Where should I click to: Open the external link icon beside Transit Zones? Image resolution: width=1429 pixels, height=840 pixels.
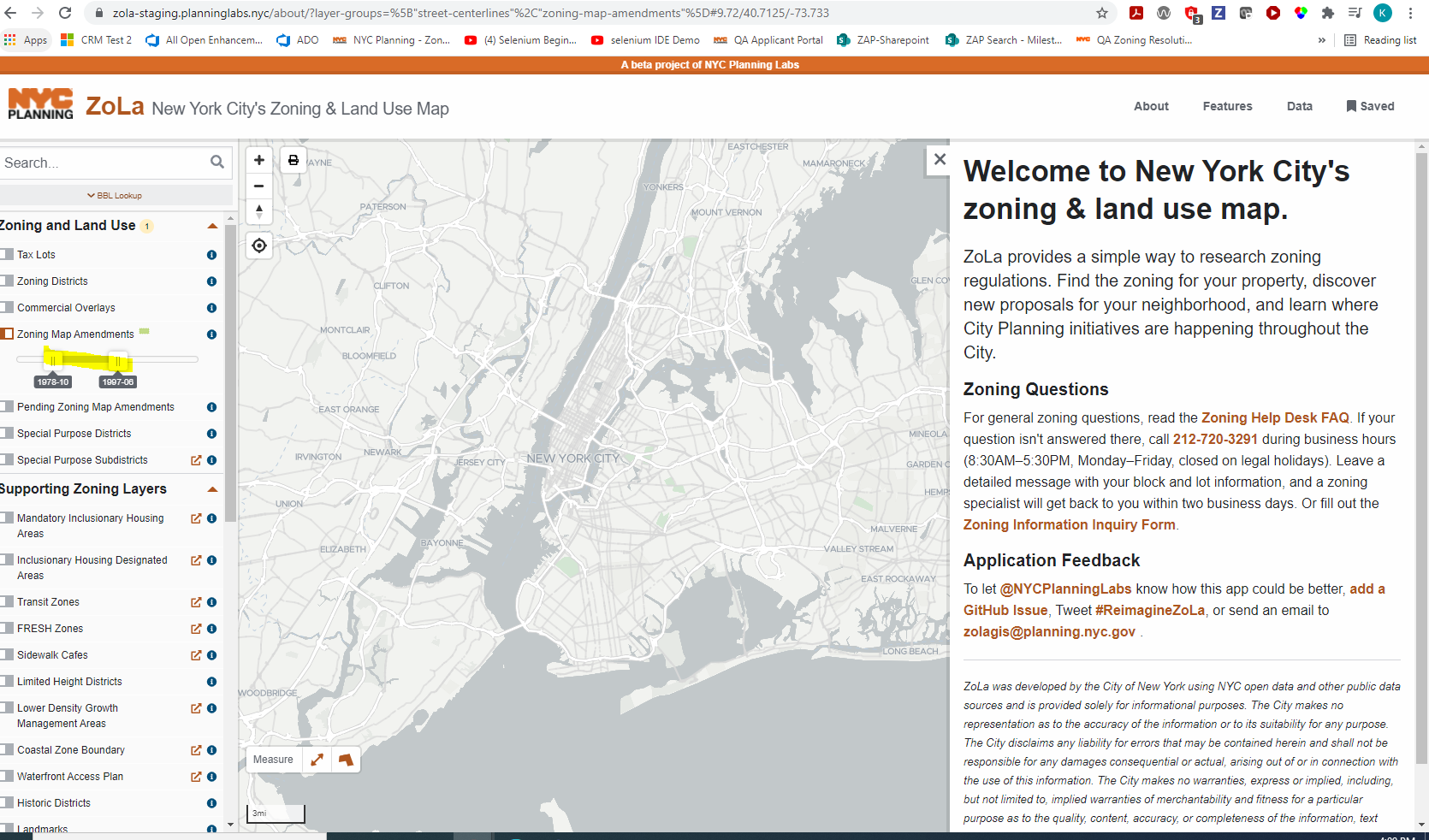click(195, 602)
